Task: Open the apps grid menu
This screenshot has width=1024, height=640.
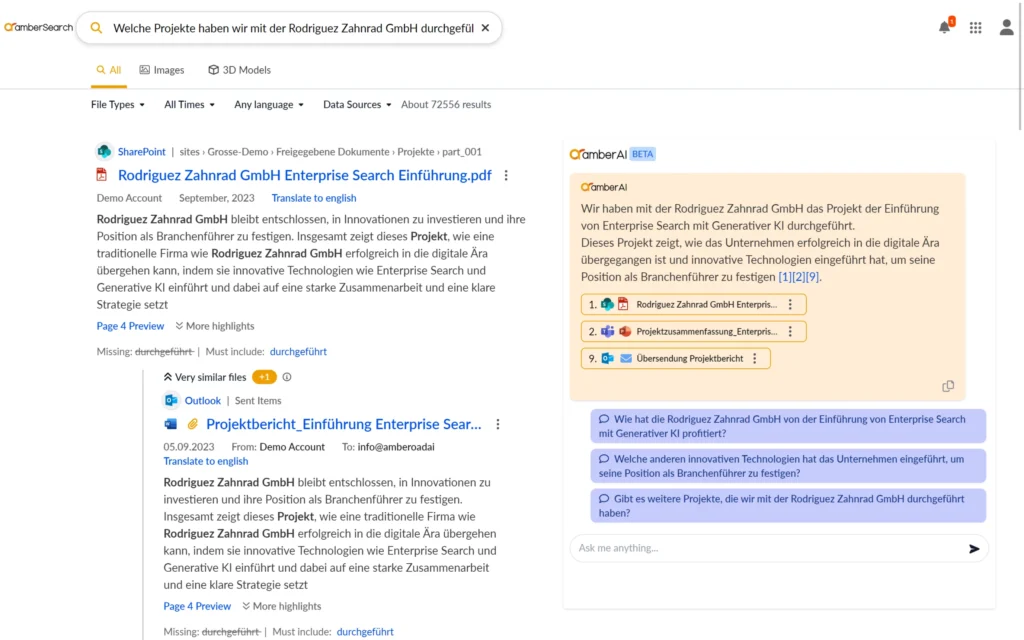Action: tap(975, 28)
